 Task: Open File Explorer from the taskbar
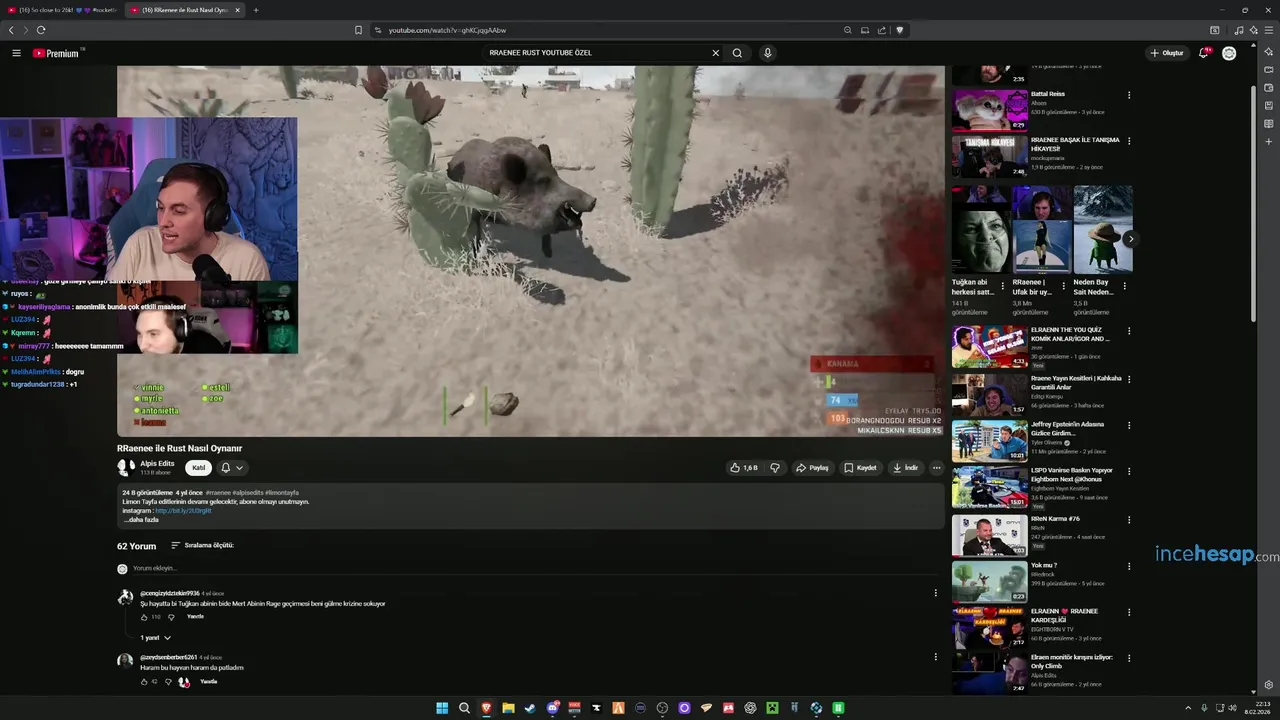tap(508, 708)
